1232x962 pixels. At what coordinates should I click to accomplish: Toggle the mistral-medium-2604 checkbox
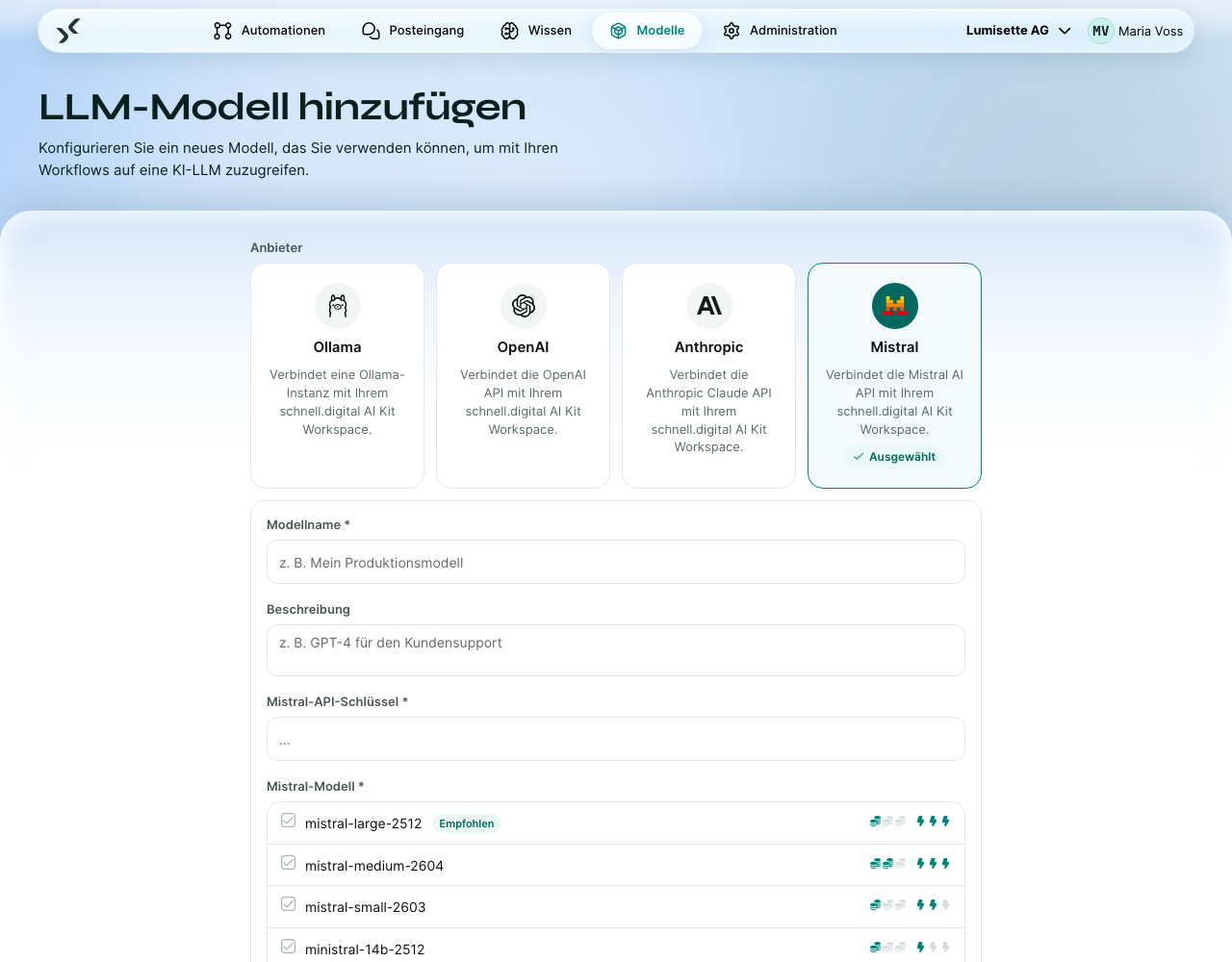pos(288,863)
